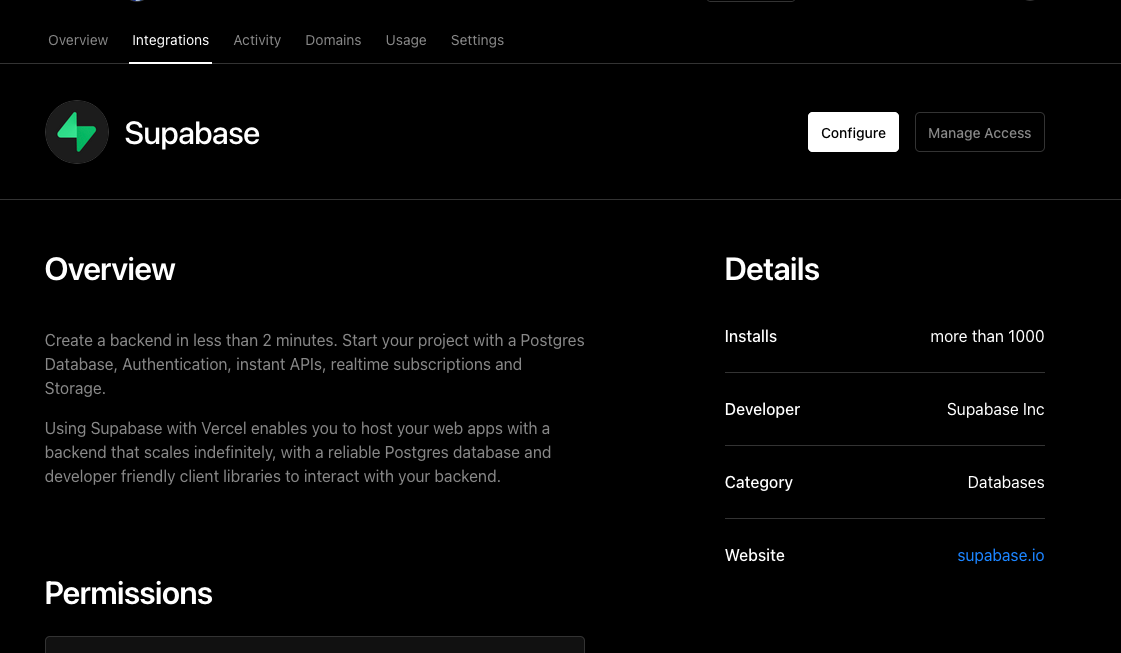Click the 'Supabase Inc' developer value
Image resolution: width=1121 pixels, height=653 pixels.
click(995, 409)
